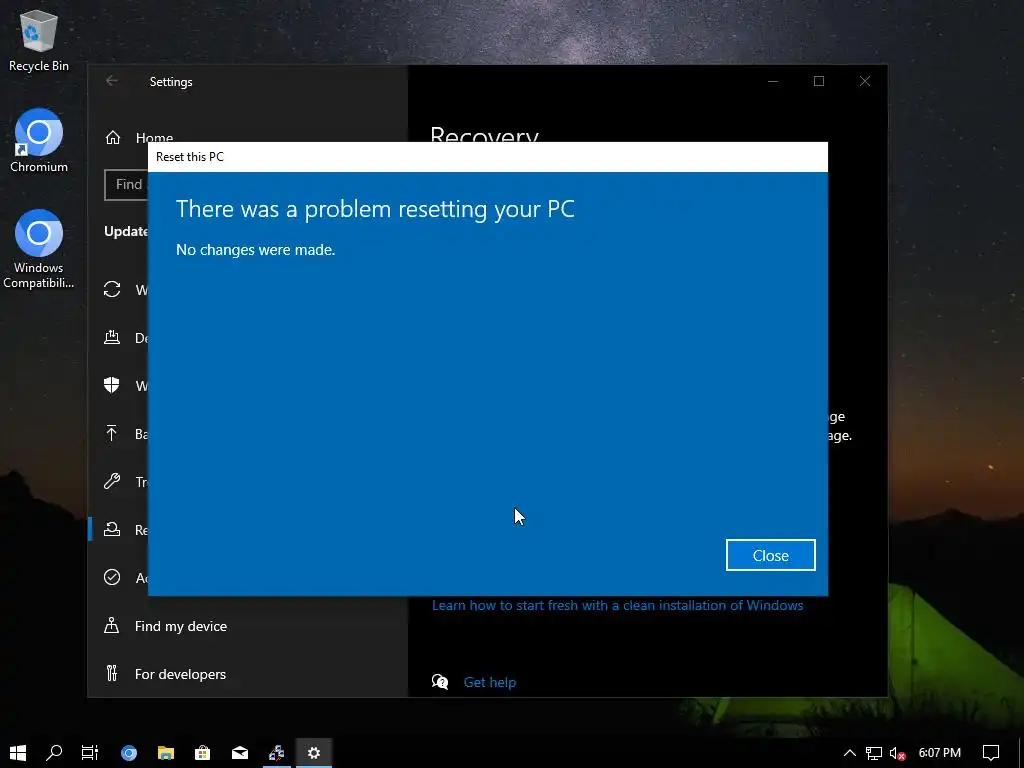Open the clean installation of Windows link
Screen dimensions: 1024x768
pyautogui.click(x=617, y=605)
